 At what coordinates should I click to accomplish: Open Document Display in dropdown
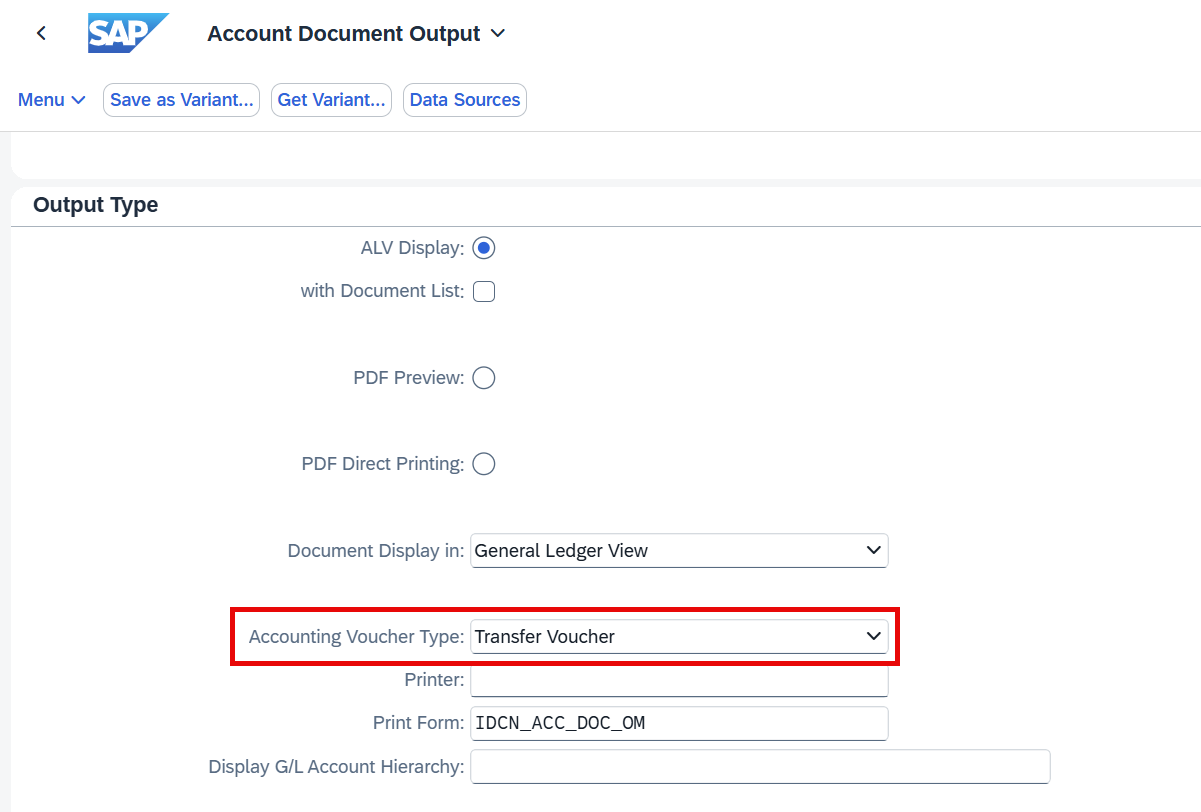[679, 551]
